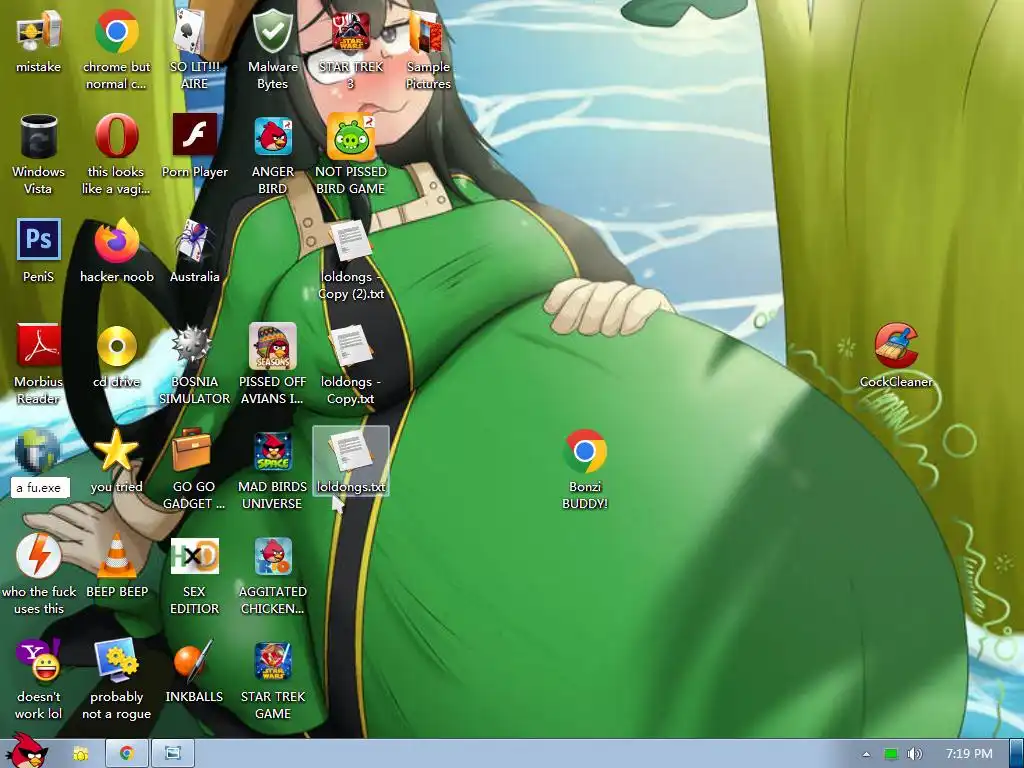Open the window-switcher taskbar button
The height and width of the screenshot is (768, 1024).
(172, 754)
